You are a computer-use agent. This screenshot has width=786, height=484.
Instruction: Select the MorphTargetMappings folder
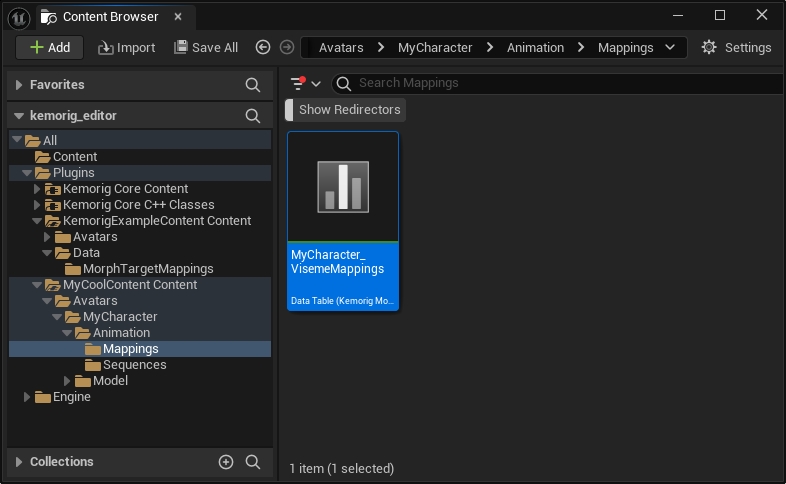pos(147,269)
